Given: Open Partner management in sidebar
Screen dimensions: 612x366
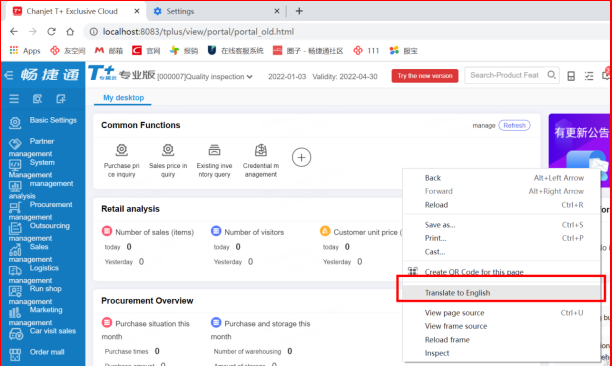Looking at the screenshot, I should tap(32, 147).
